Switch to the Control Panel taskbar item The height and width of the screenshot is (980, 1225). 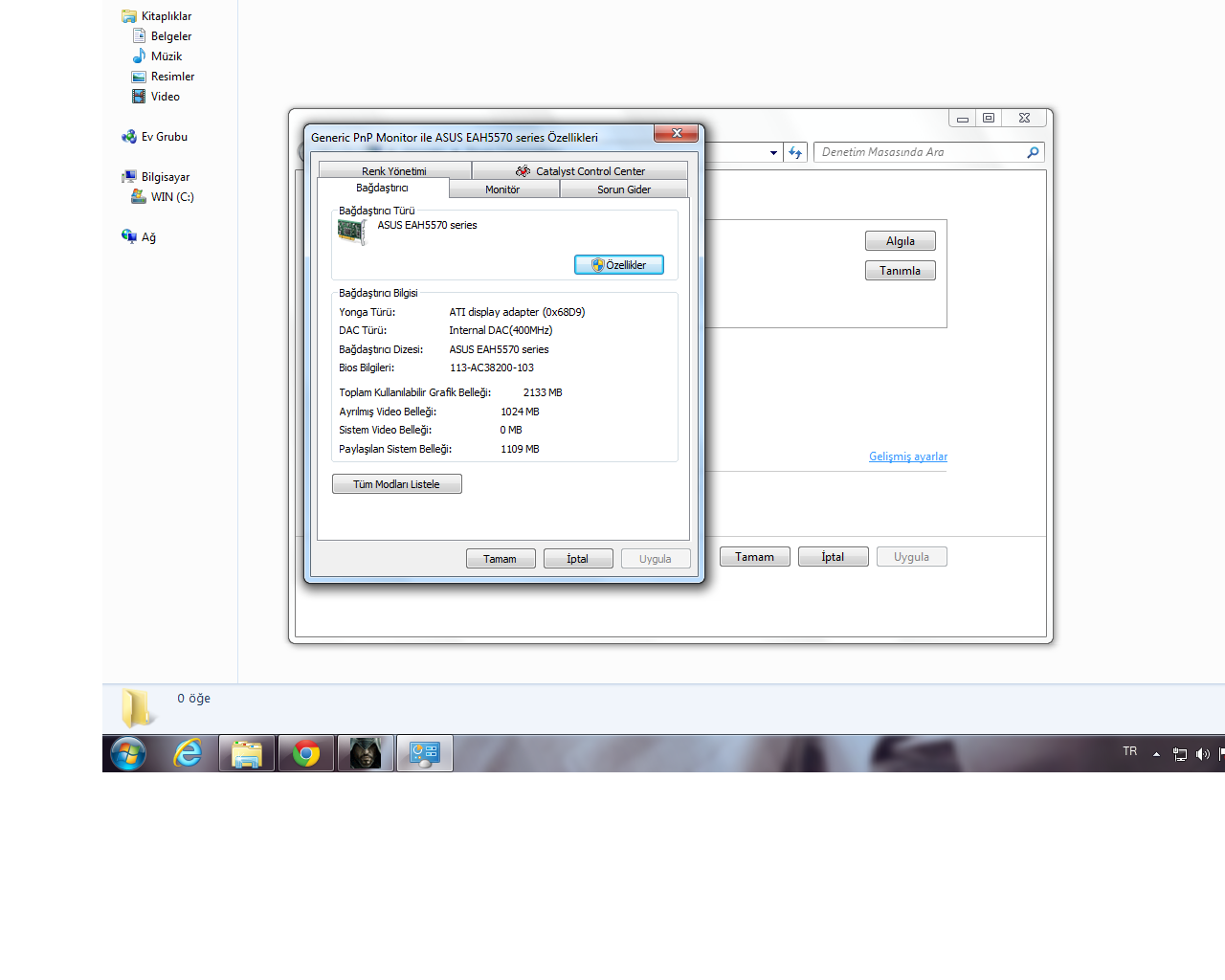425,754
